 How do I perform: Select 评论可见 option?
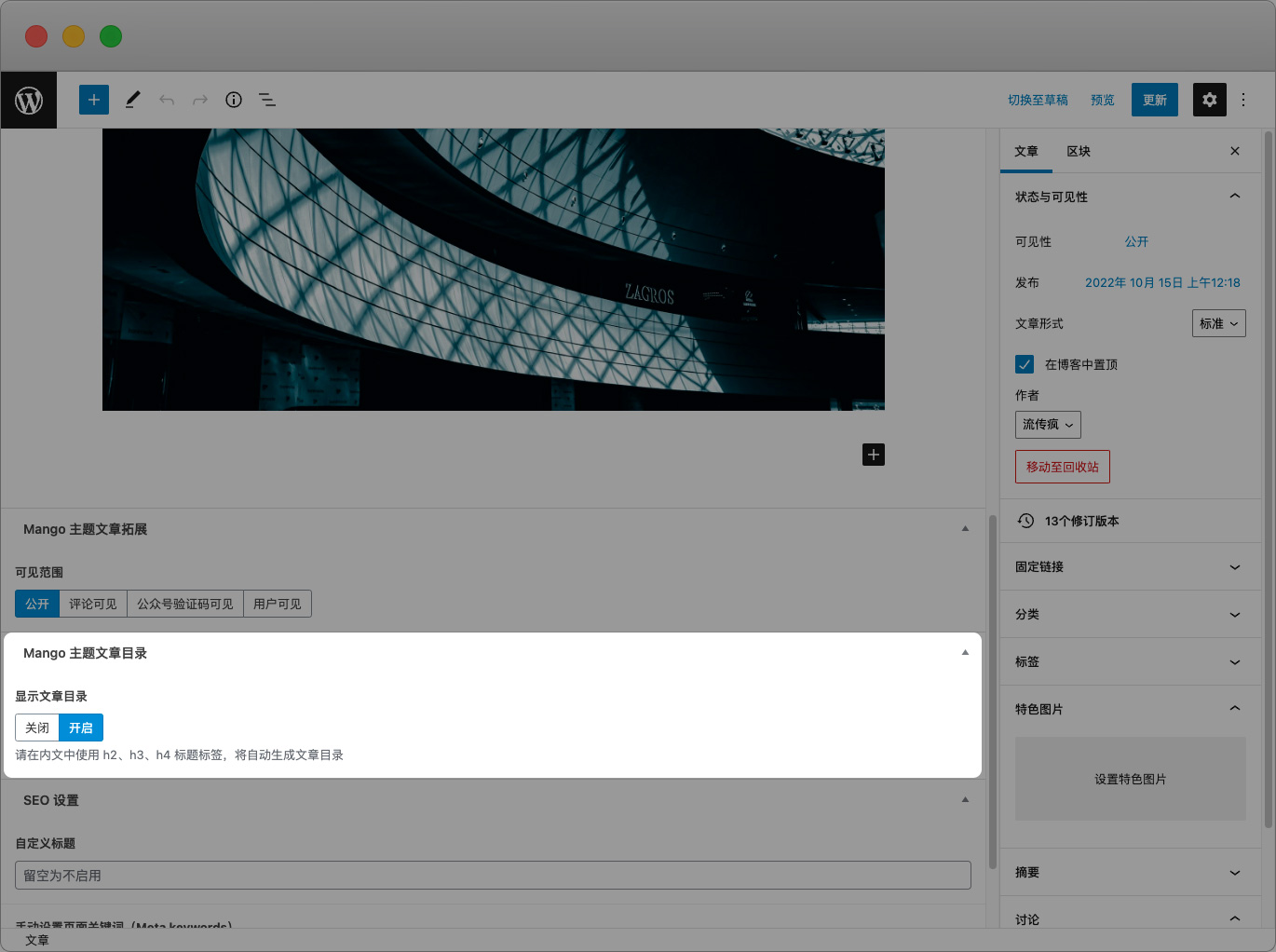[93, 604]
